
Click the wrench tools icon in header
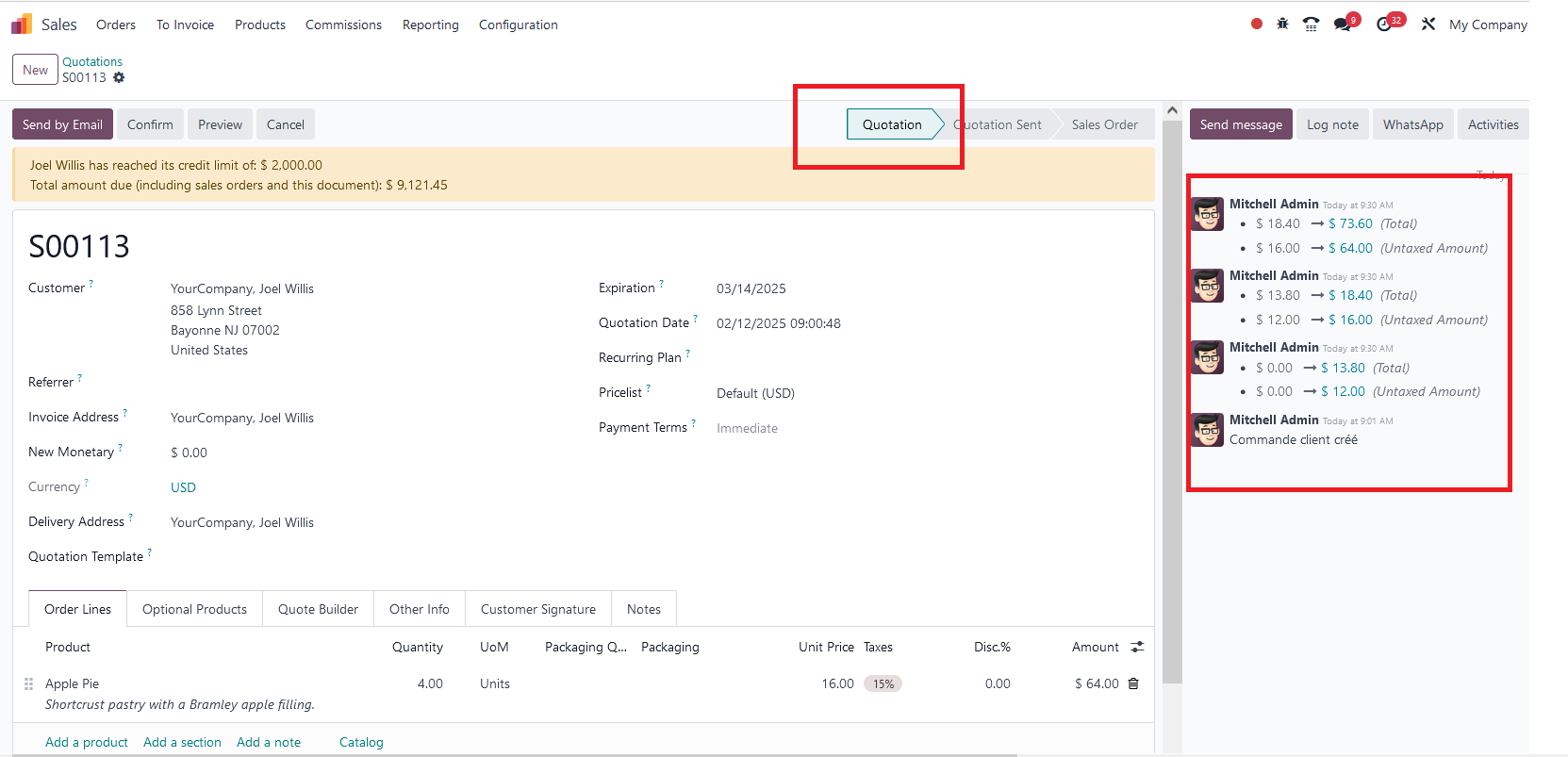1428,25
